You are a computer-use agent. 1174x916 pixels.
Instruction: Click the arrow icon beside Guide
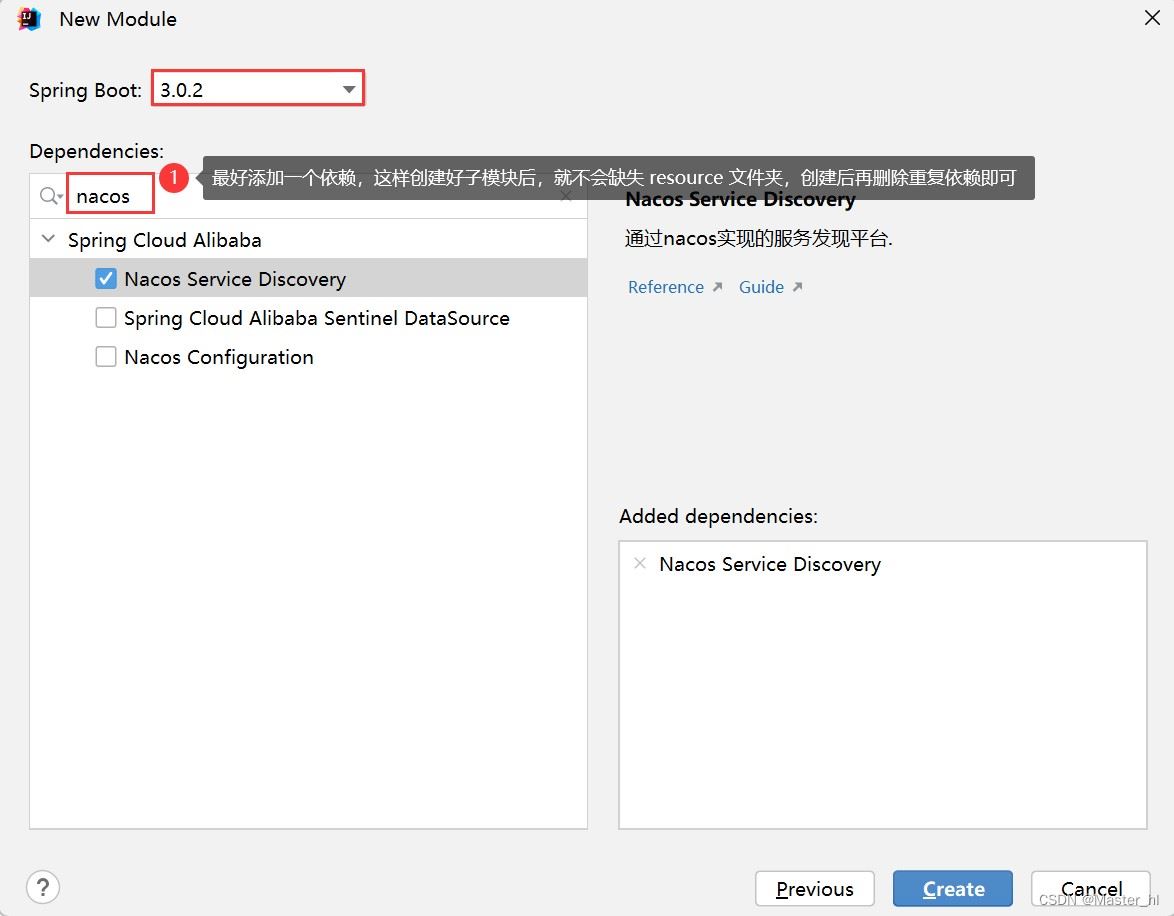pyautogui.click(x=797, y=287)
